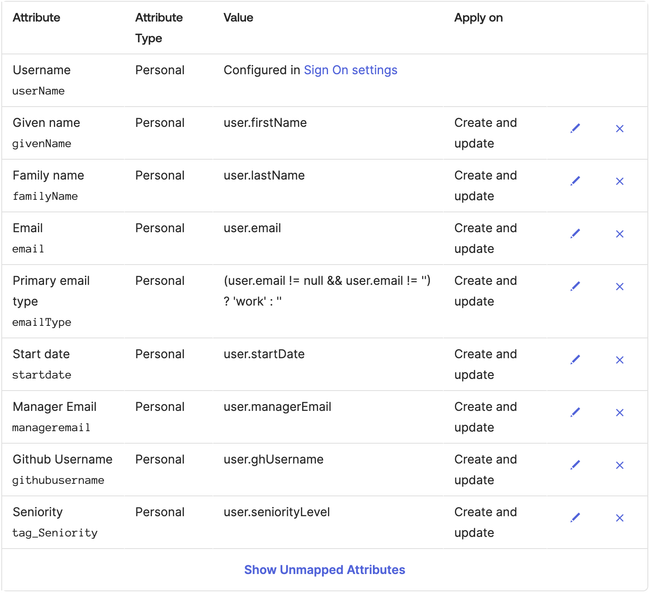This screenshot has height=593, width=650.
Task: Delete the Start date attribute mapping
Action: (x=620, y=360)
